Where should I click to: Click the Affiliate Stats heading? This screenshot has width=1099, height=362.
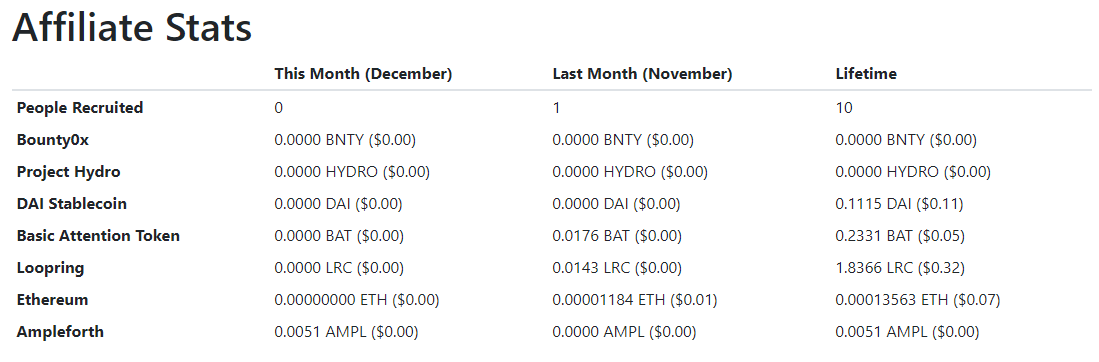132,29
